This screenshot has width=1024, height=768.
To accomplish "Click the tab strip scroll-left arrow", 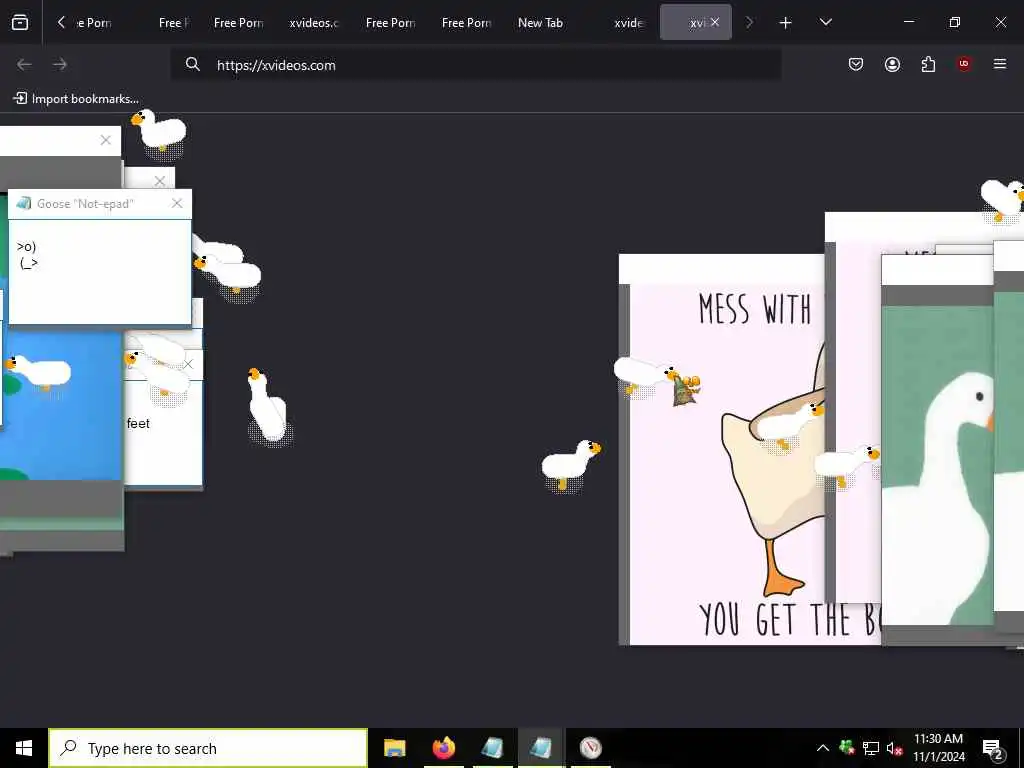I will [x=61, y=22].
